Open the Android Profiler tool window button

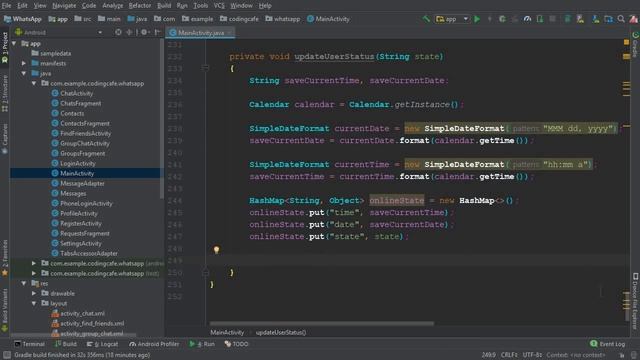pyautogui.click(x=154, y=344)
